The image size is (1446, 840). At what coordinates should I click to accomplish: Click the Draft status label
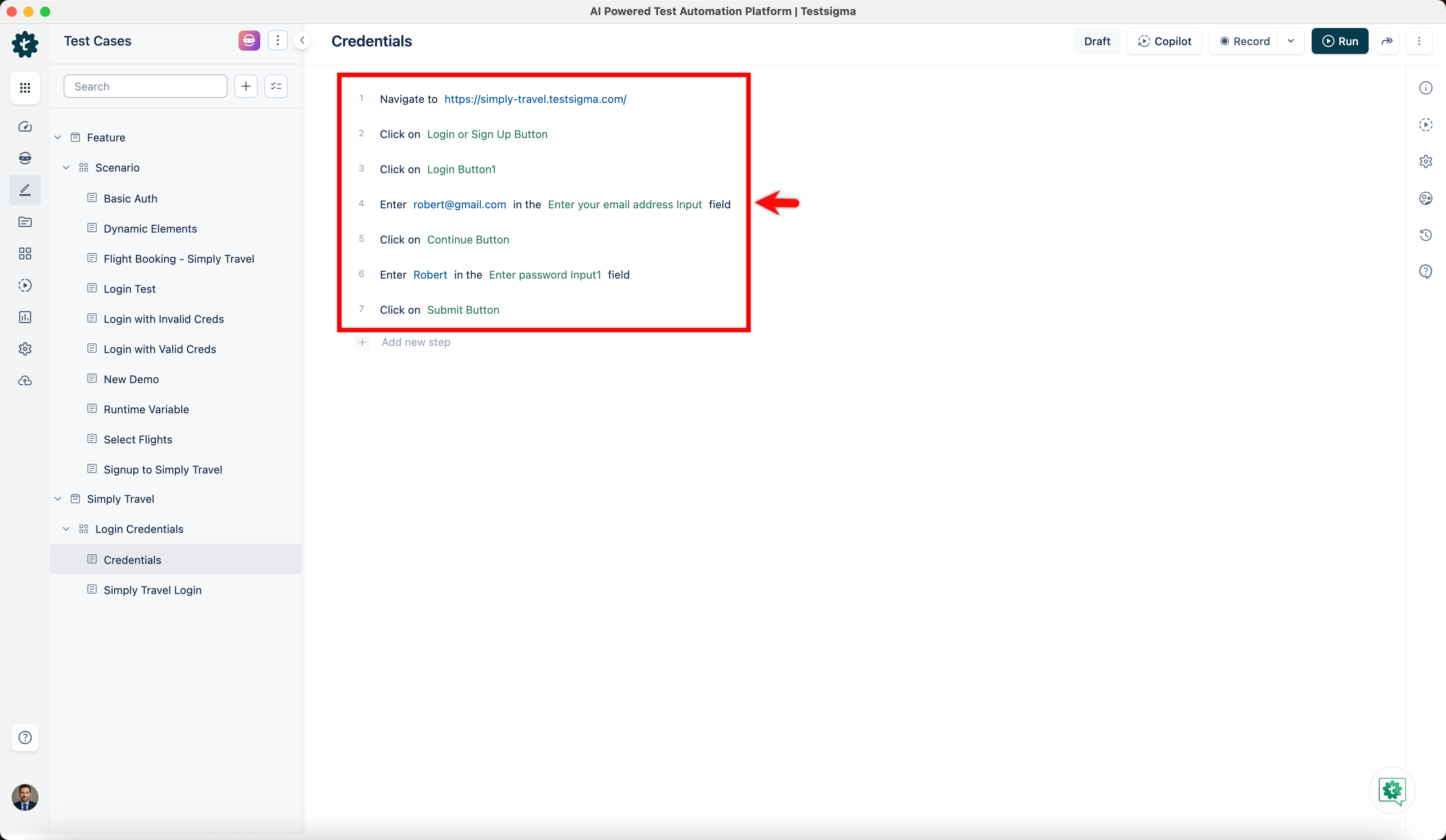pos(1097,41)
